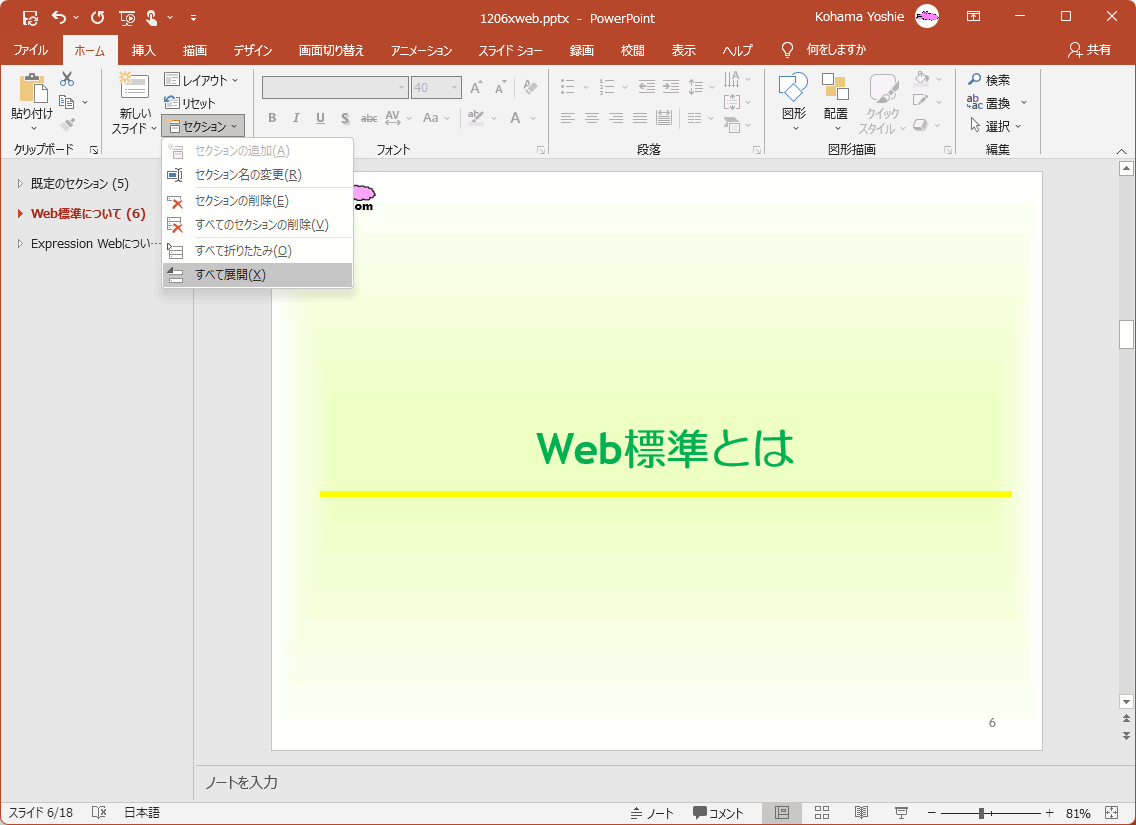This screenshot has height=825, width=1136.
Task: Justify text alignment
Action: click(640, 118)
